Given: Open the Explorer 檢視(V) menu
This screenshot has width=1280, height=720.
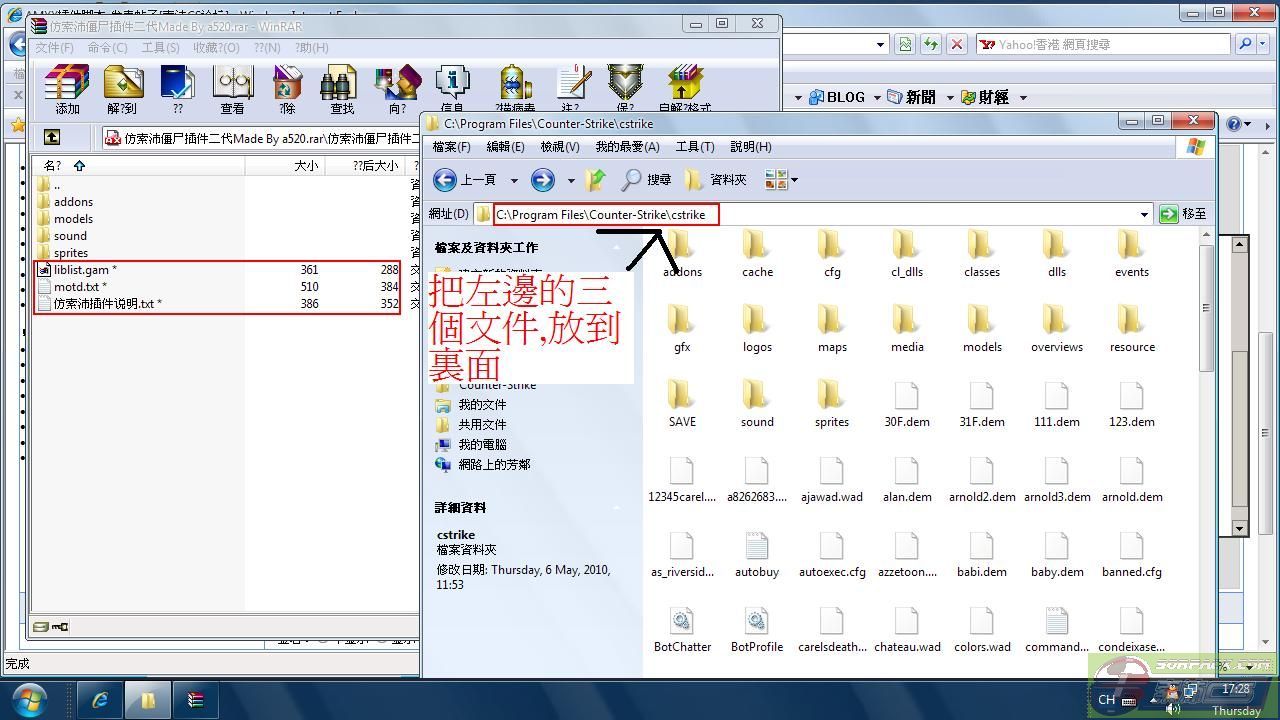Looking at the screenshot, I should 560,146.
